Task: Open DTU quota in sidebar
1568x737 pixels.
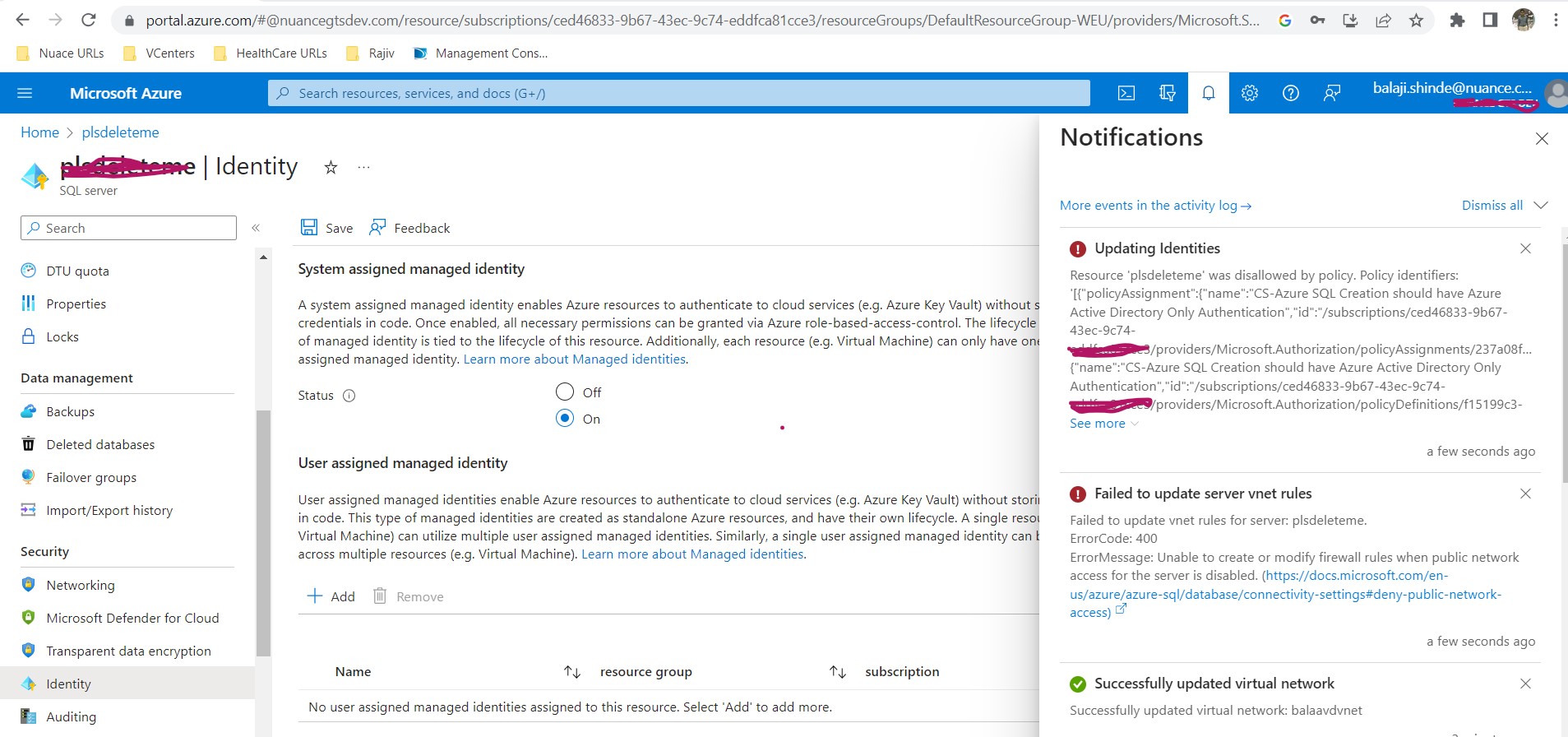Action: [x=77, y=271]
